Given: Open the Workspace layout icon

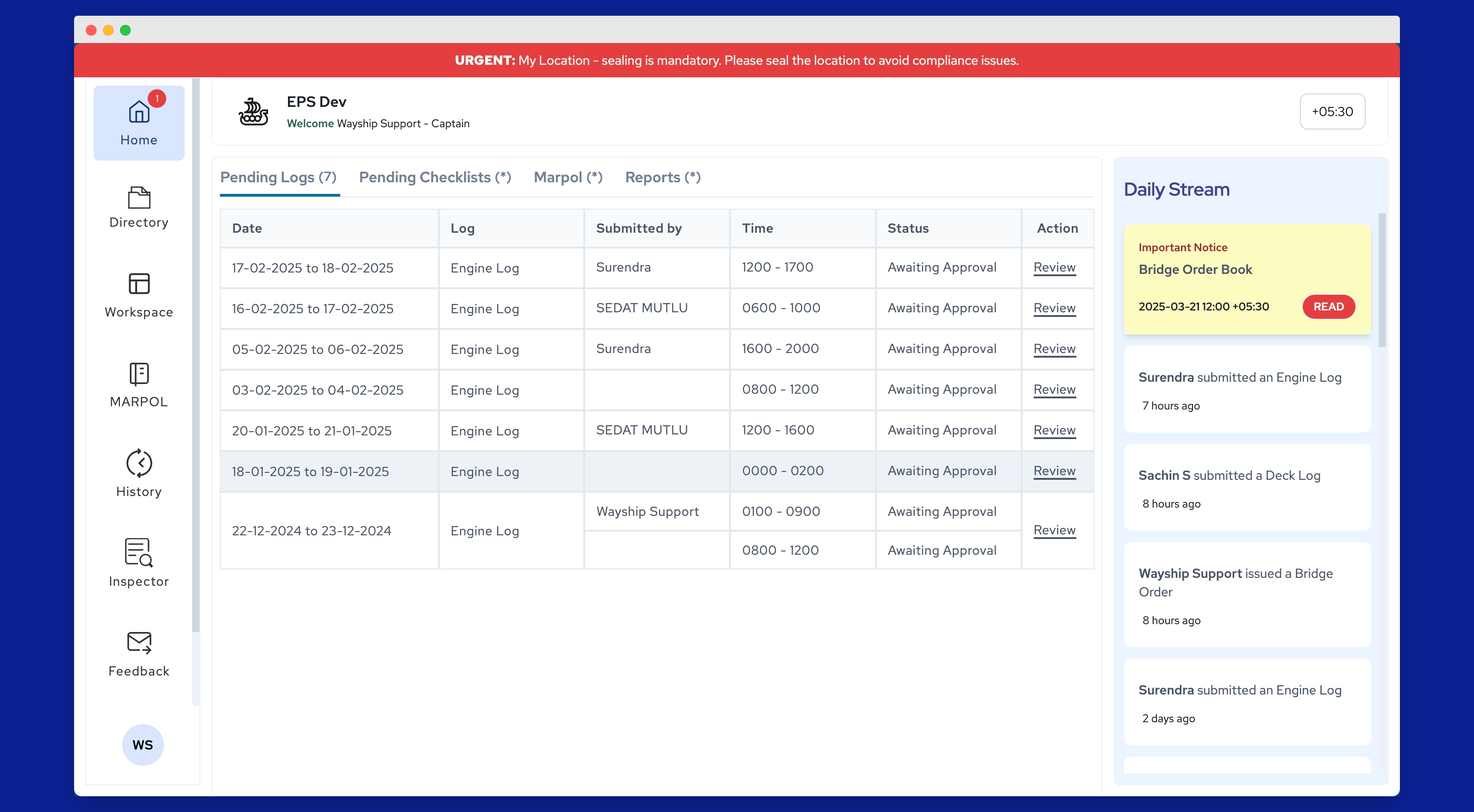Looking at the screenshot, I should tap(138, 284).
